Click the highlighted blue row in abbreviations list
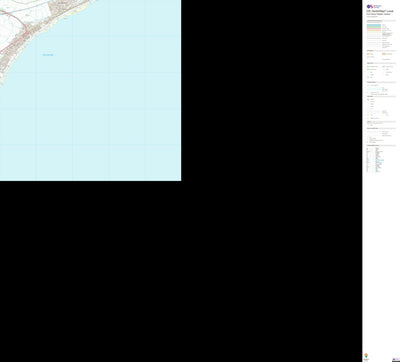The image size is (400, 362). point(379,160)
